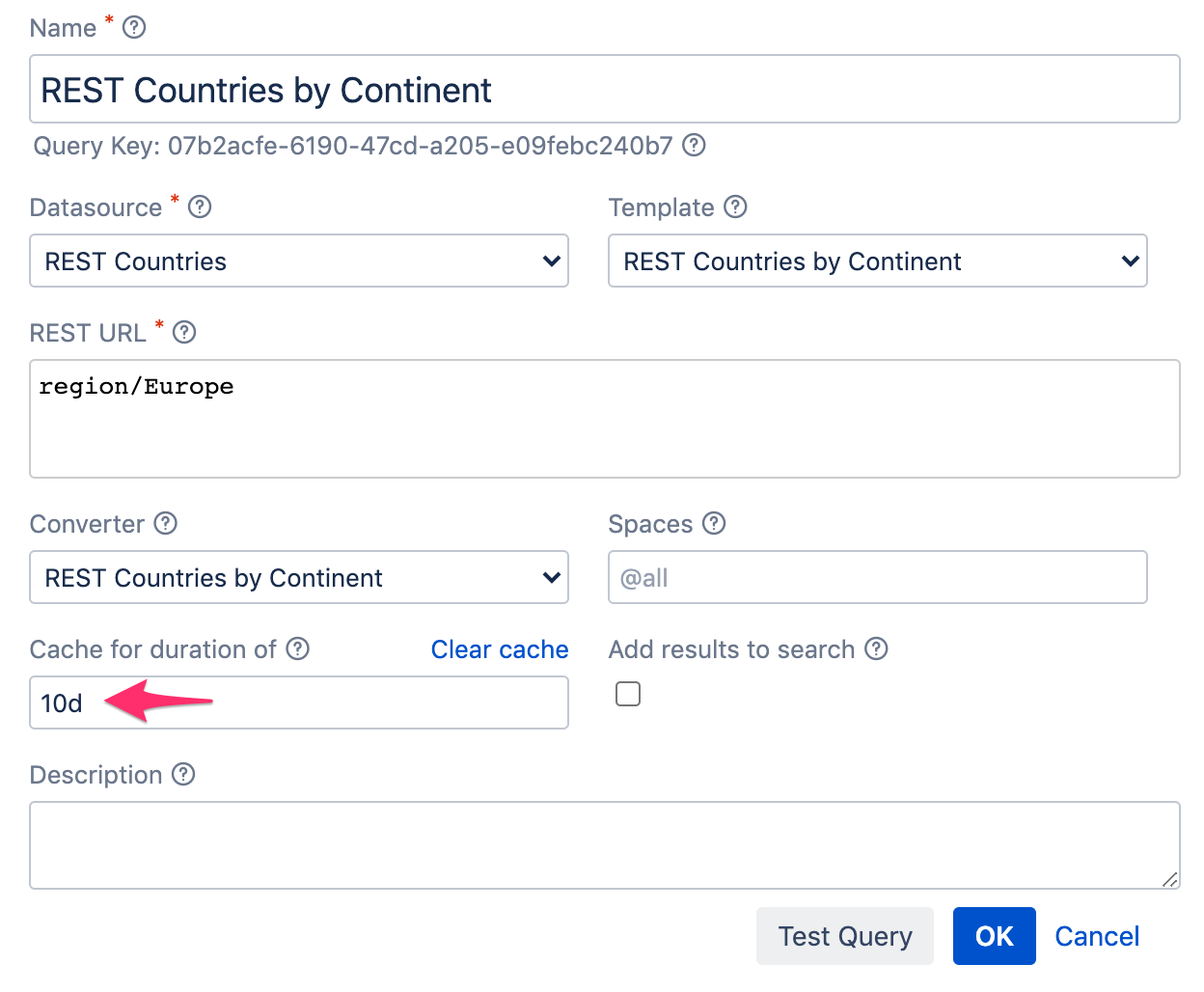The height and width of the screenshot is (992, 1204).
Task: Show help for the Spaces field
Action: tap(714, 523)
